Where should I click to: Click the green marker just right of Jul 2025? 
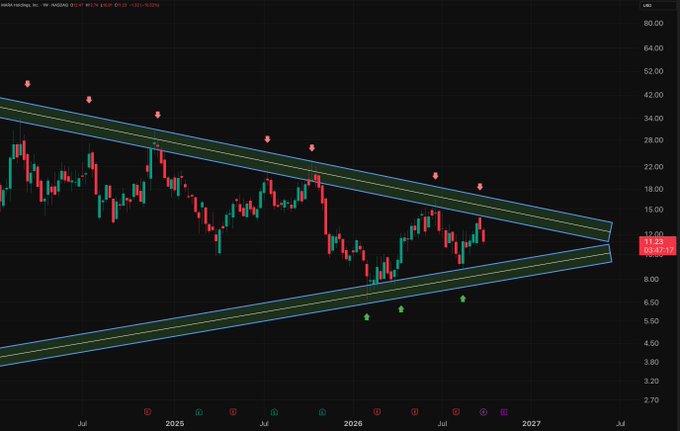(274, 411)
